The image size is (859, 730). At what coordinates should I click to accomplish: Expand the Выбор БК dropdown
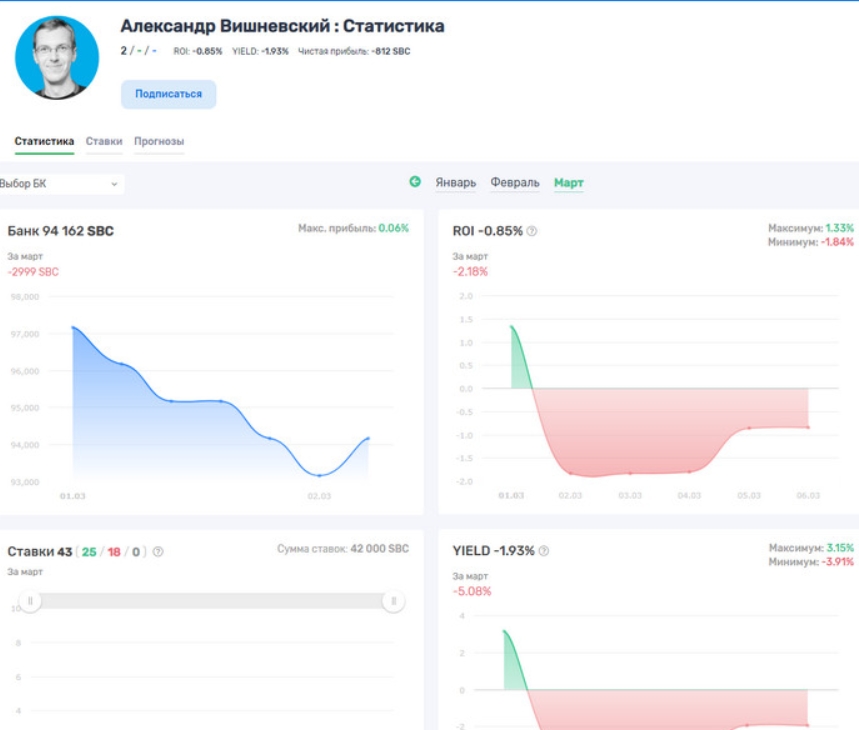pos(60,183)
